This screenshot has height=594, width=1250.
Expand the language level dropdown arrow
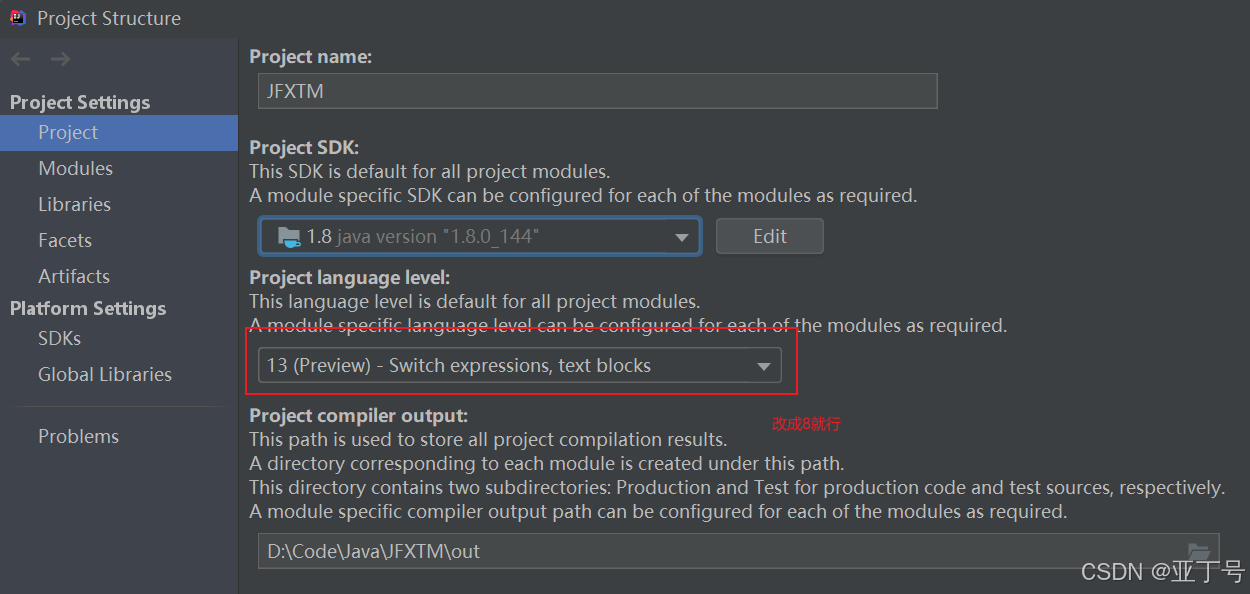click(764, 366)
